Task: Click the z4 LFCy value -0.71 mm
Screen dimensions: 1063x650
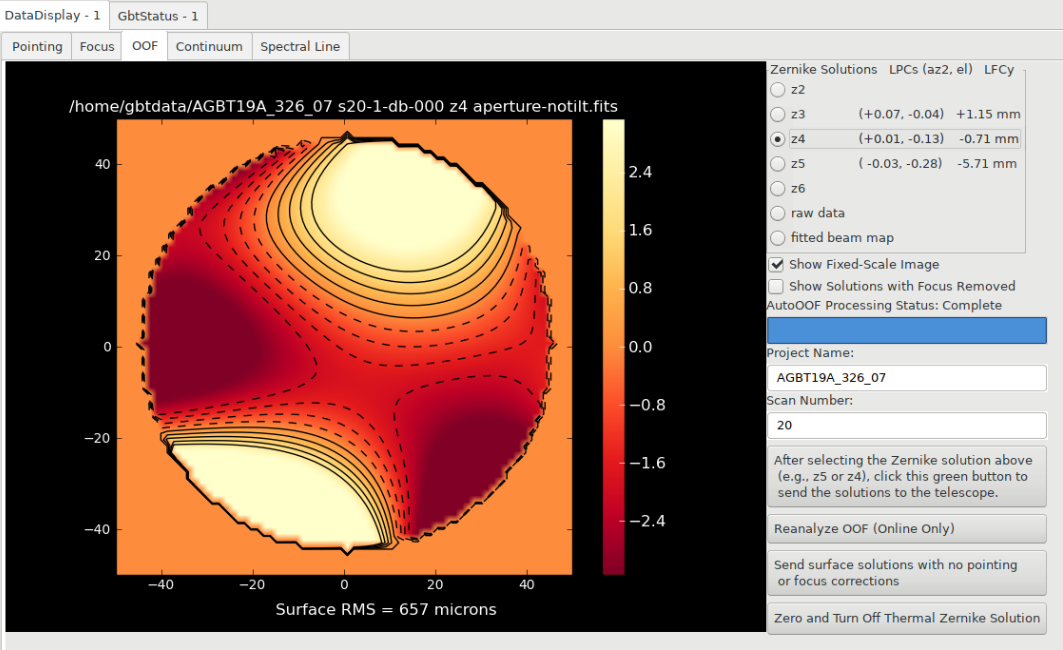Action: tap(988, 139)
